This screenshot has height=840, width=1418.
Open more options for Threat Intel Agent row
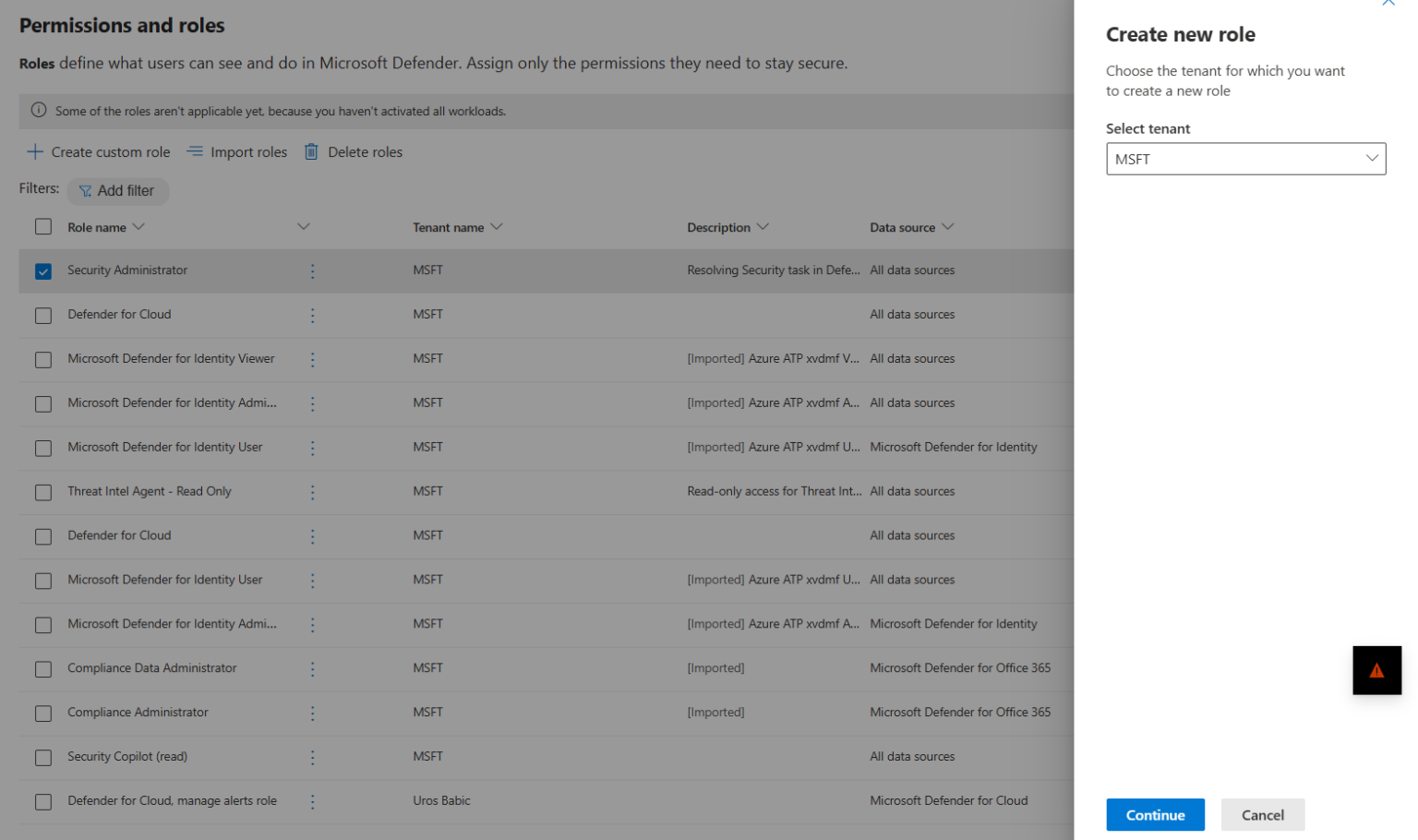coord(313,492)
